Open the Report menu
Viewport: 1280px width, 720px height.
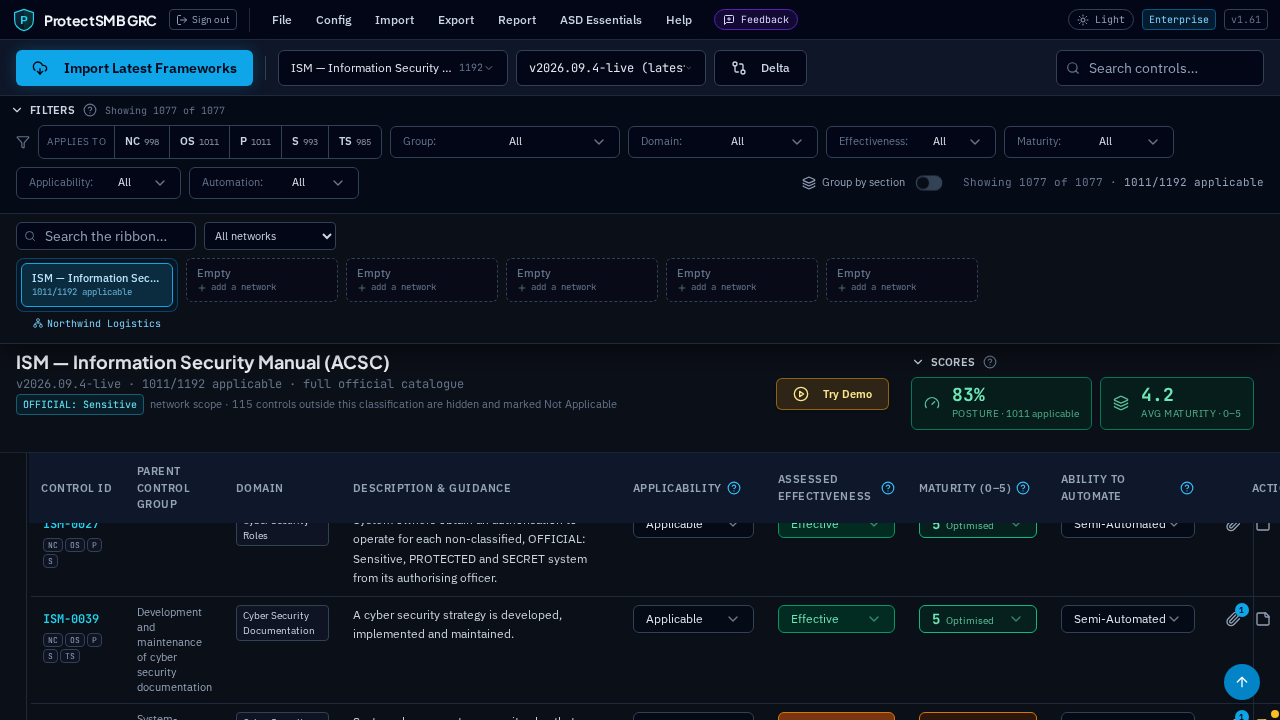[x=517, y=20]
